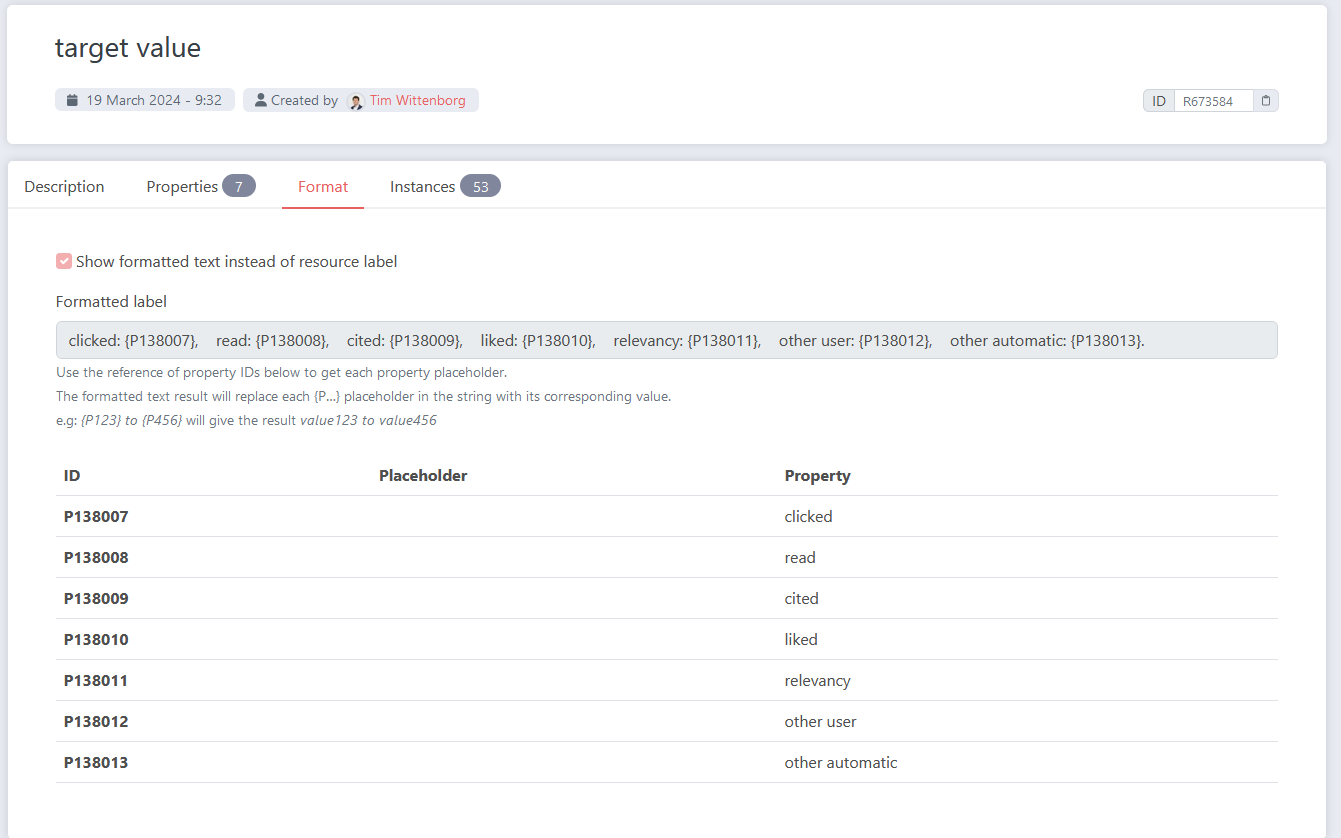The width and height of the screenshot is (1341, 838).
Task: Copy the resource ID with clipboard icon
Action: pos(1266,101)
